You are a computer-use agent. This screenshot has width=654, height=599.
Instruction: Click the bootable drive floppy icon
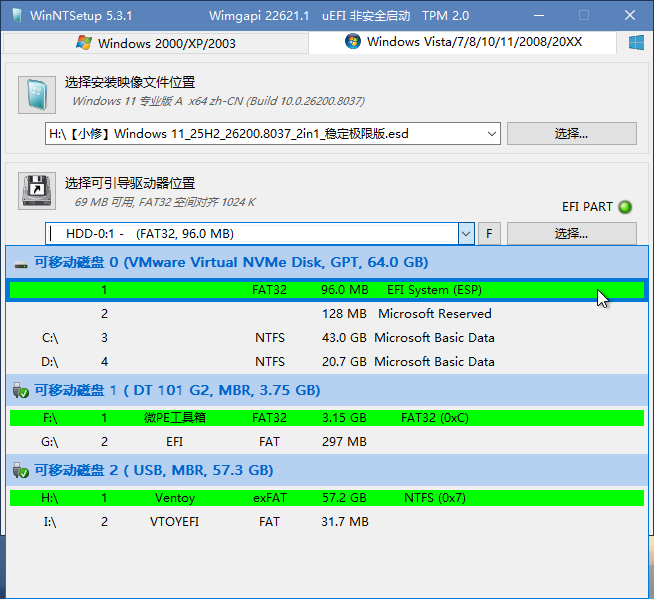pos(37,191)
